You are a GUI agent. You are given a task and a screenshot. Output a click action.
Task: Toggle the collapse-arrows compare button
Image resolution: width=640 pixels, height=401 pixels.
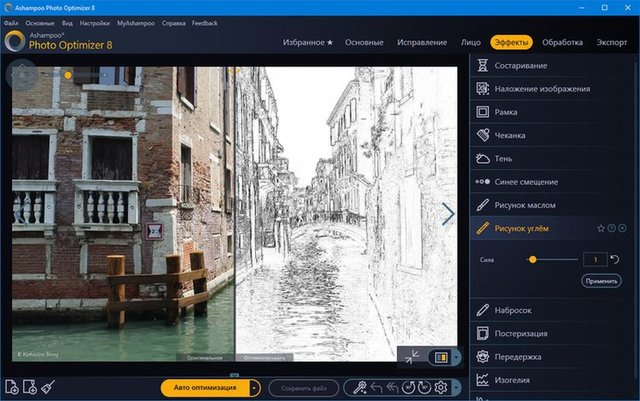(411, 356)
